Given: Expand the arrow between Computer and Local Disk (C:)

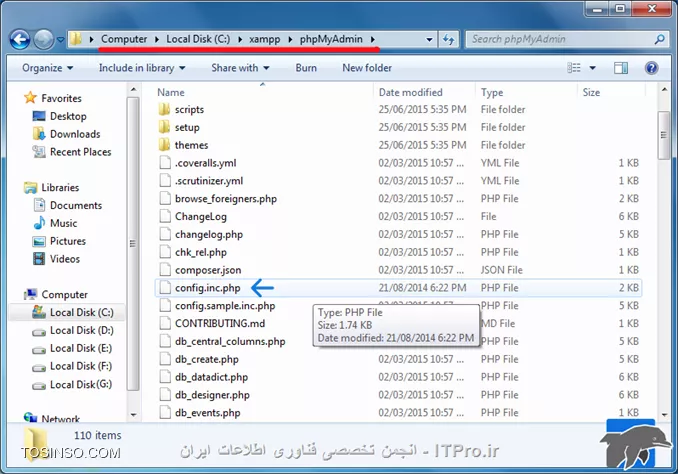Looking at the screenshot, I should [x=157, y=39].
